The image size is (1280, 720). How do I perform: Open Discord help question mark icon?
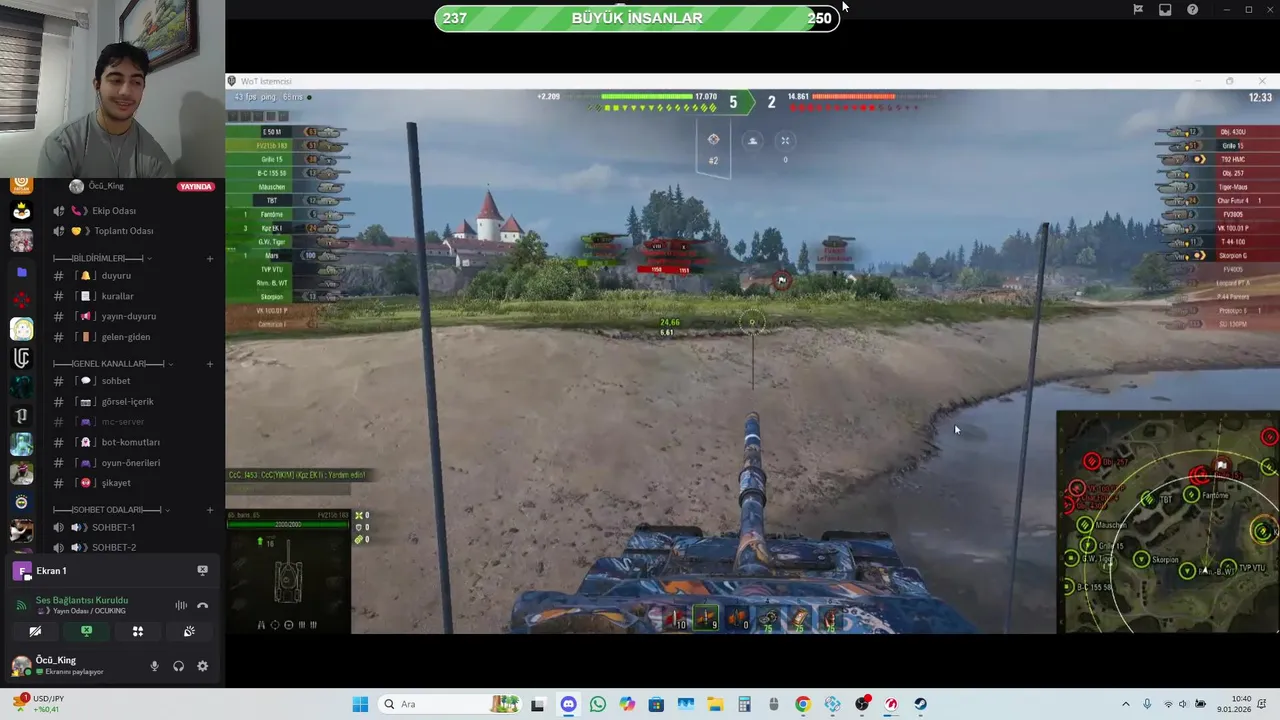pyautogui.click(x=1192, y=9)
